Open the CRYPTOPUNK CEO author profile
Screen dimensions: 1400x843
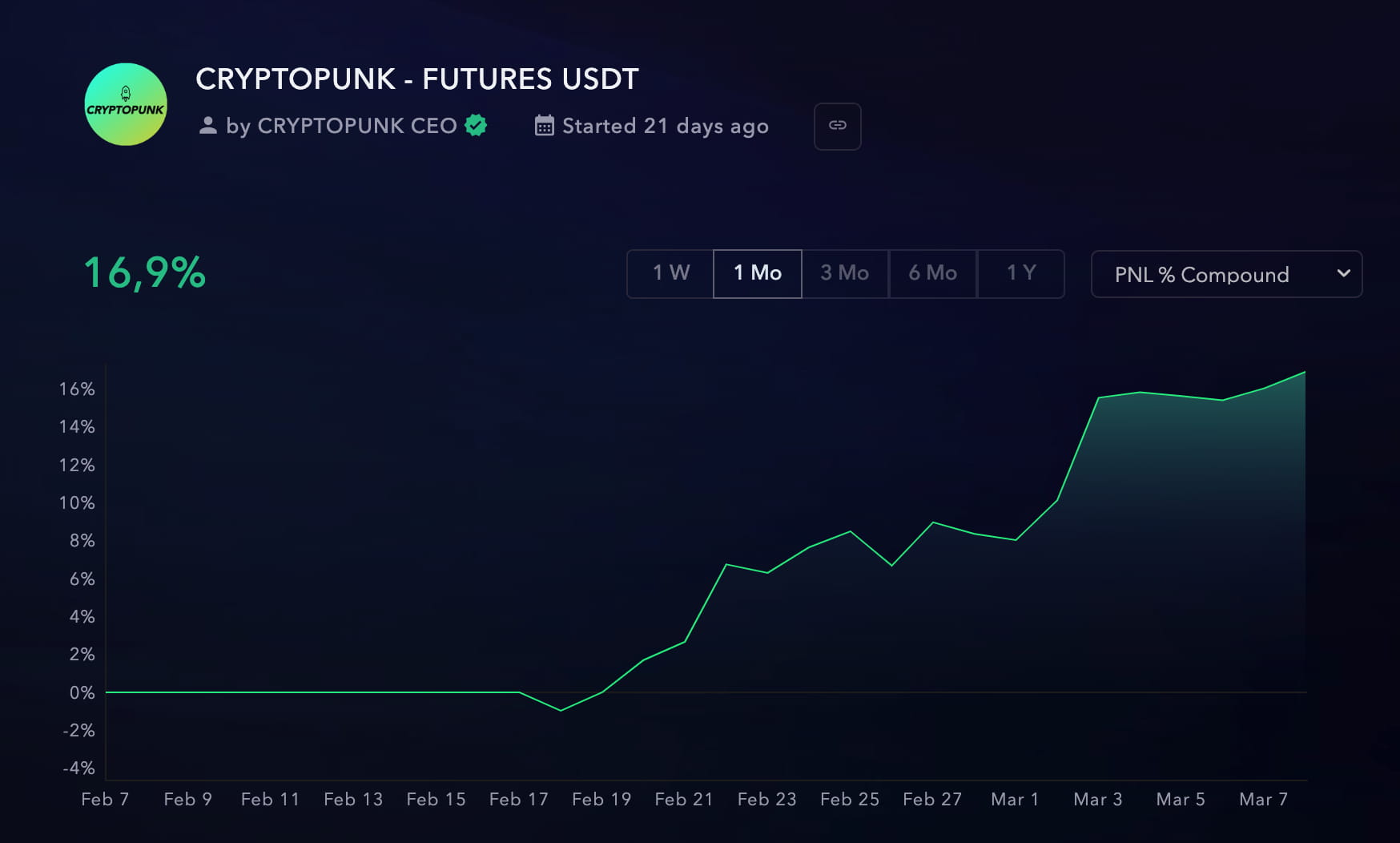point(356,126)
